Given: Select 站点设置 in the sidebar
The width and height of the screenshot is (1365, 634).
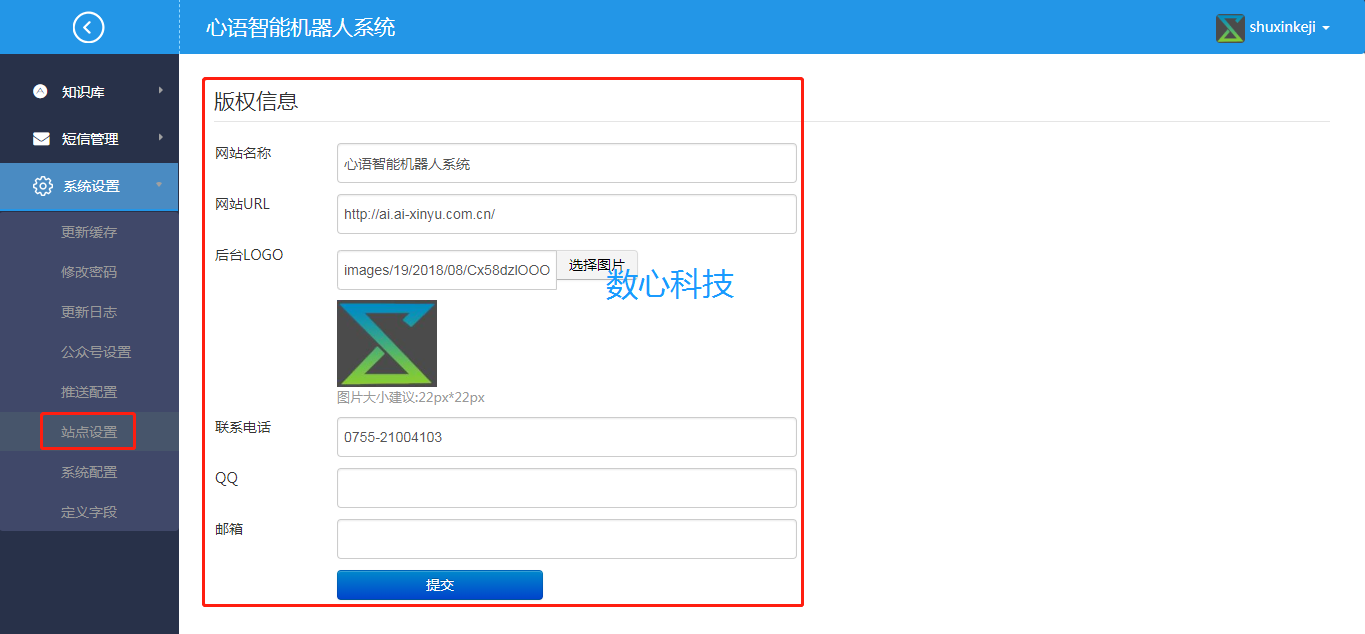Looking at the screenshot, I should [x=88, y=431].
